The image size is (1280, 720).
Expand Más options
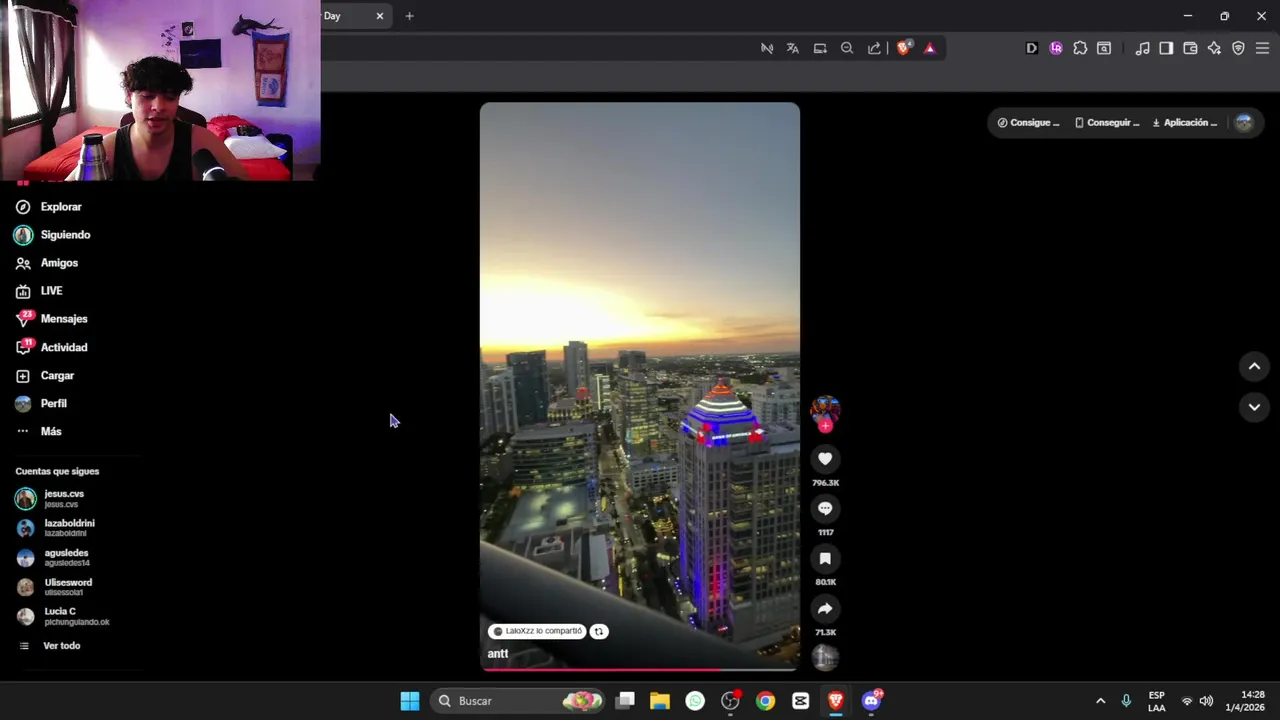point(38,432)
